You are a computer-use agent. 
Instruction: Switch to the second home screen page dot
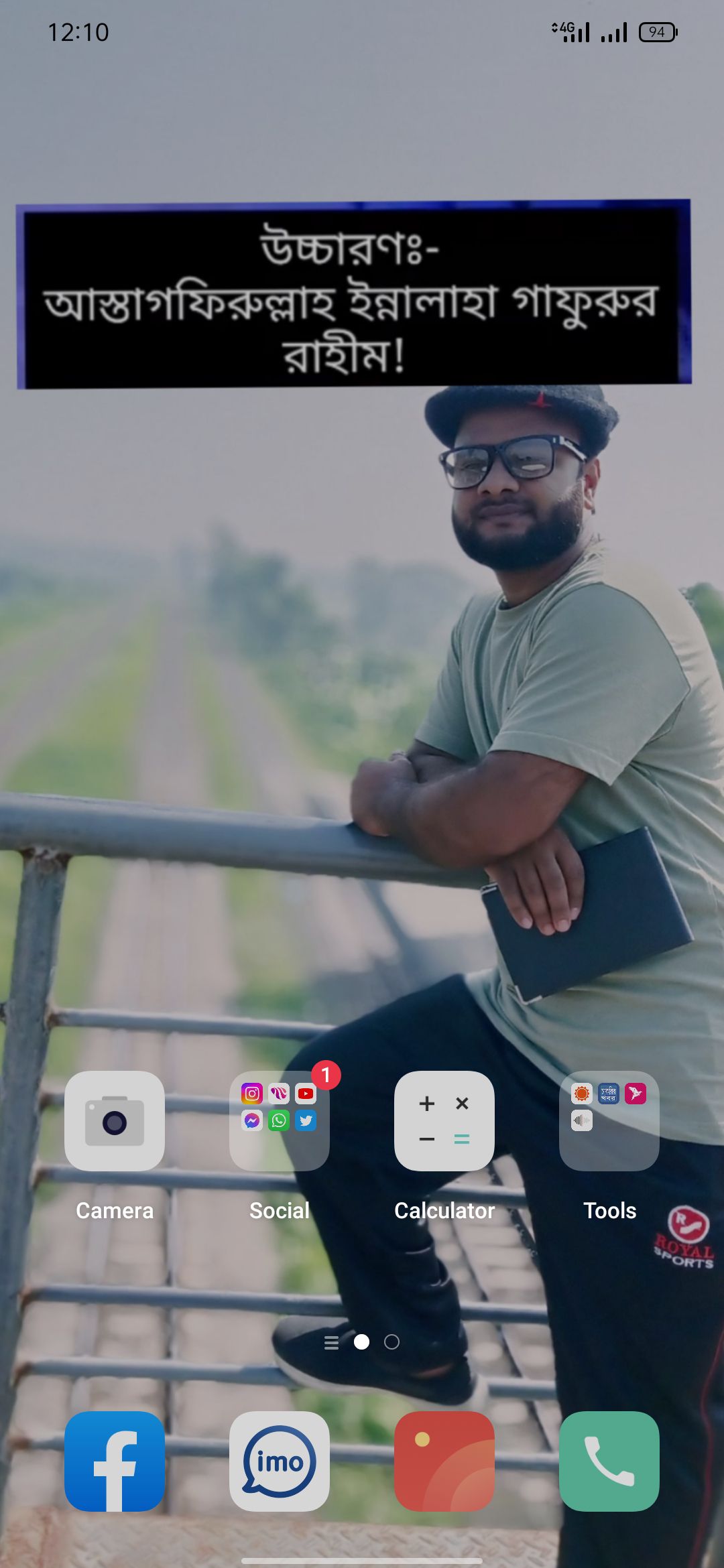click(391, 1342)
